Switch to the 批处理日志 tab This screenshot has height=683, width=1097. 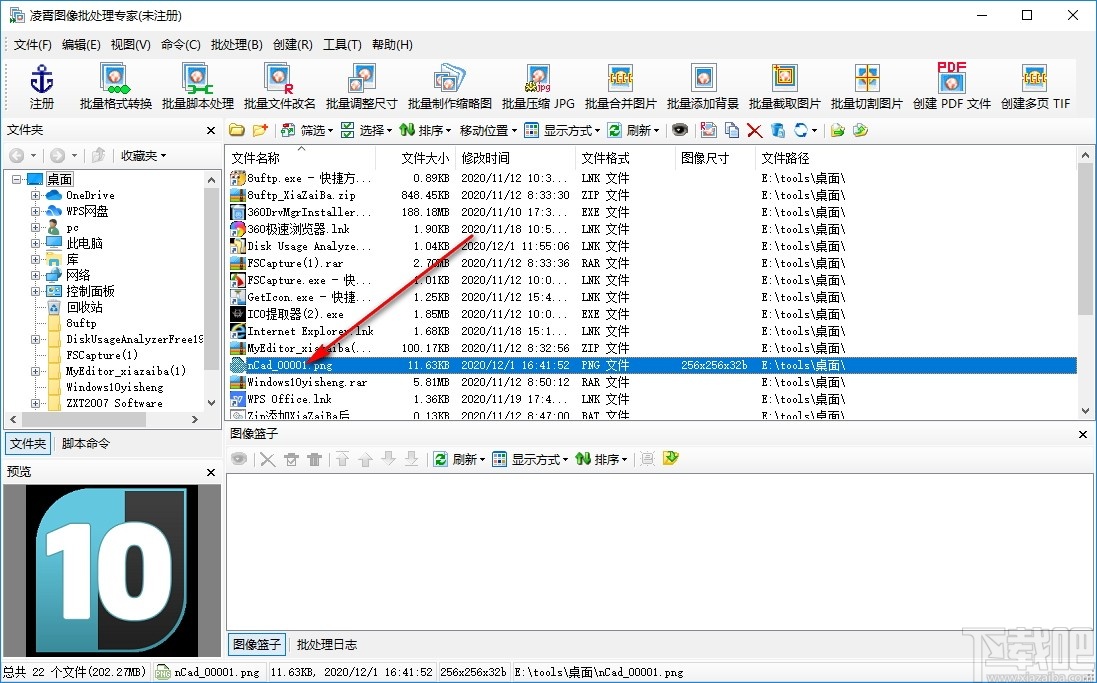[327, 645]
